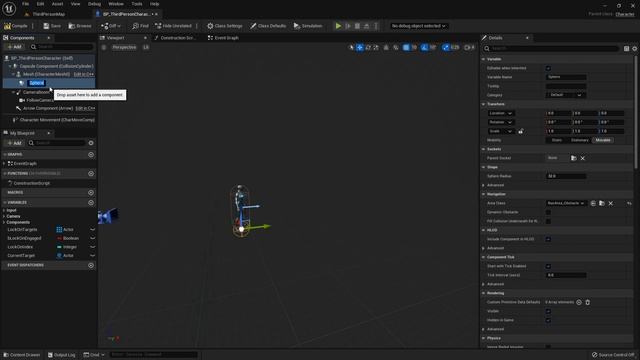Set Mobility to Static

tap(557, 140)
